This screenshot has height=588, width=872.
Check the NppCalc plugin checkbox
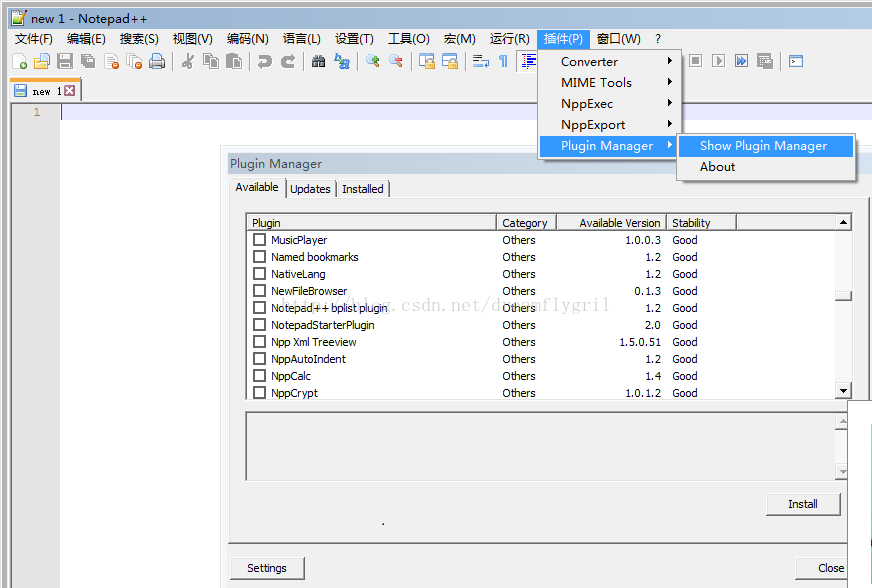(259, 375)
